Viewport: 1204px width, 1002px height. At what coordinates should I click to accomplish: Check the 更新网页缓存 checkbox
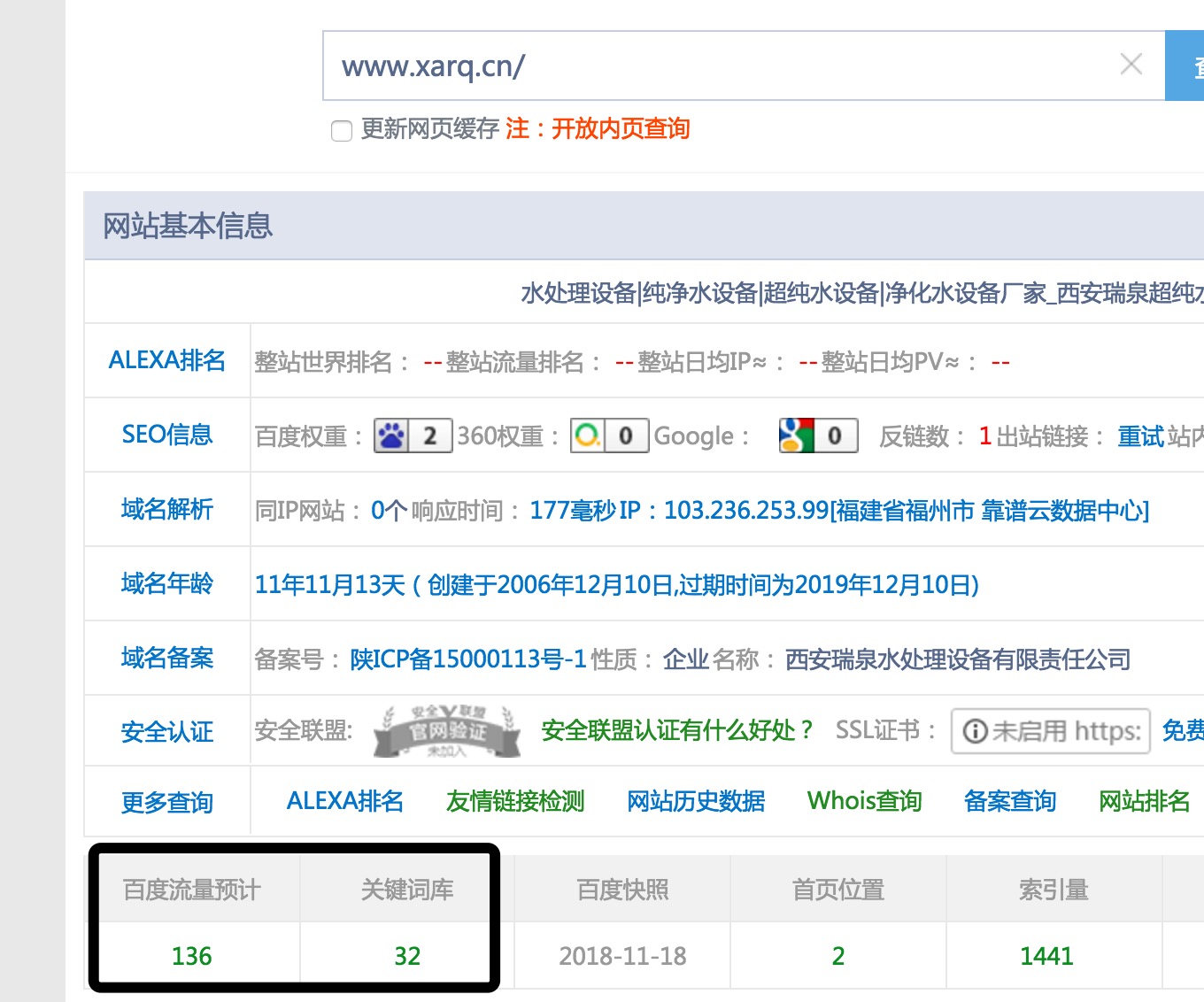pos(342,131)
